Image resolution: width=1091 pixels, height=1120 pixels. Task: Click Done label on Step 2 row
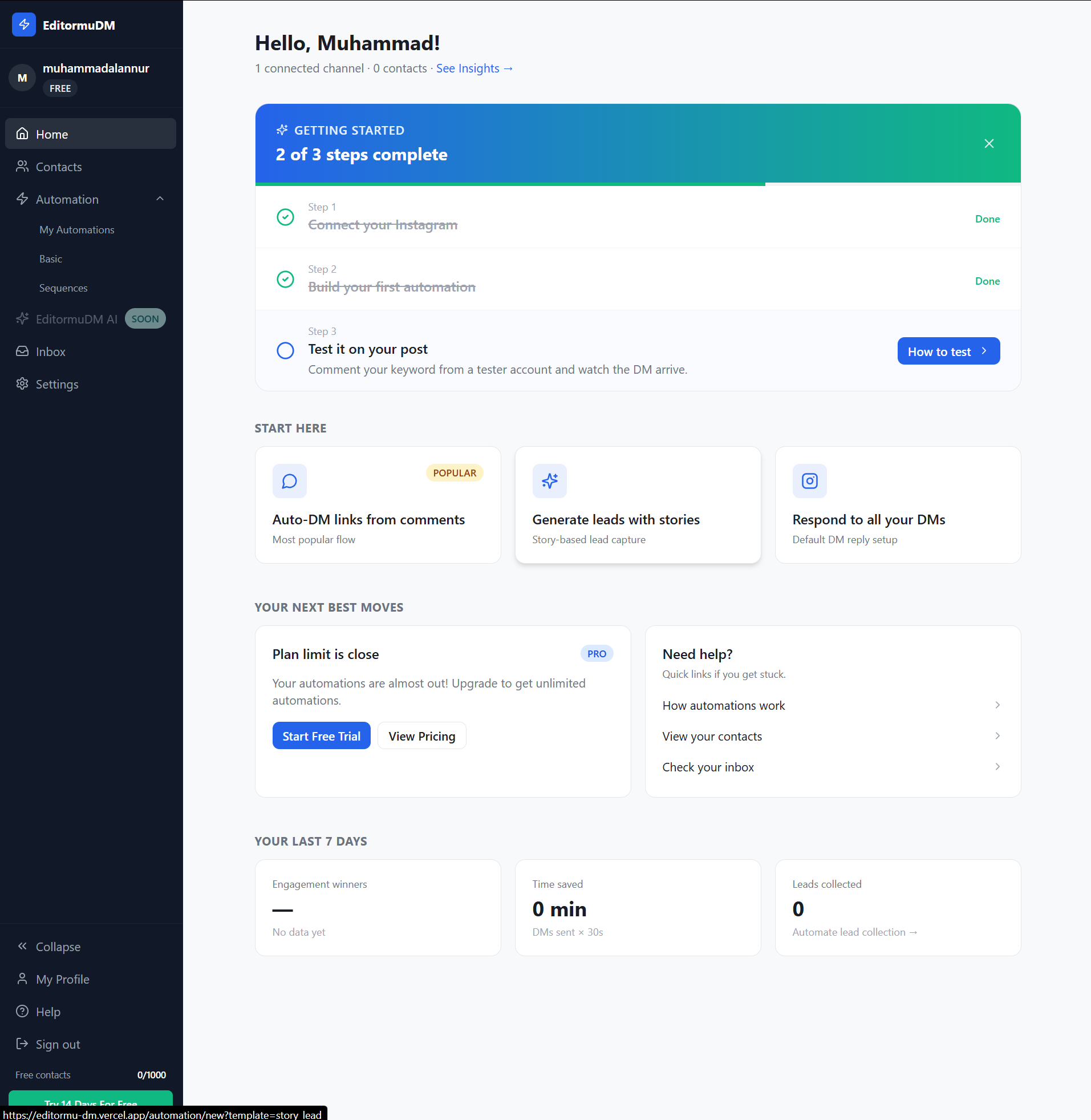click(x=987, y=281)
